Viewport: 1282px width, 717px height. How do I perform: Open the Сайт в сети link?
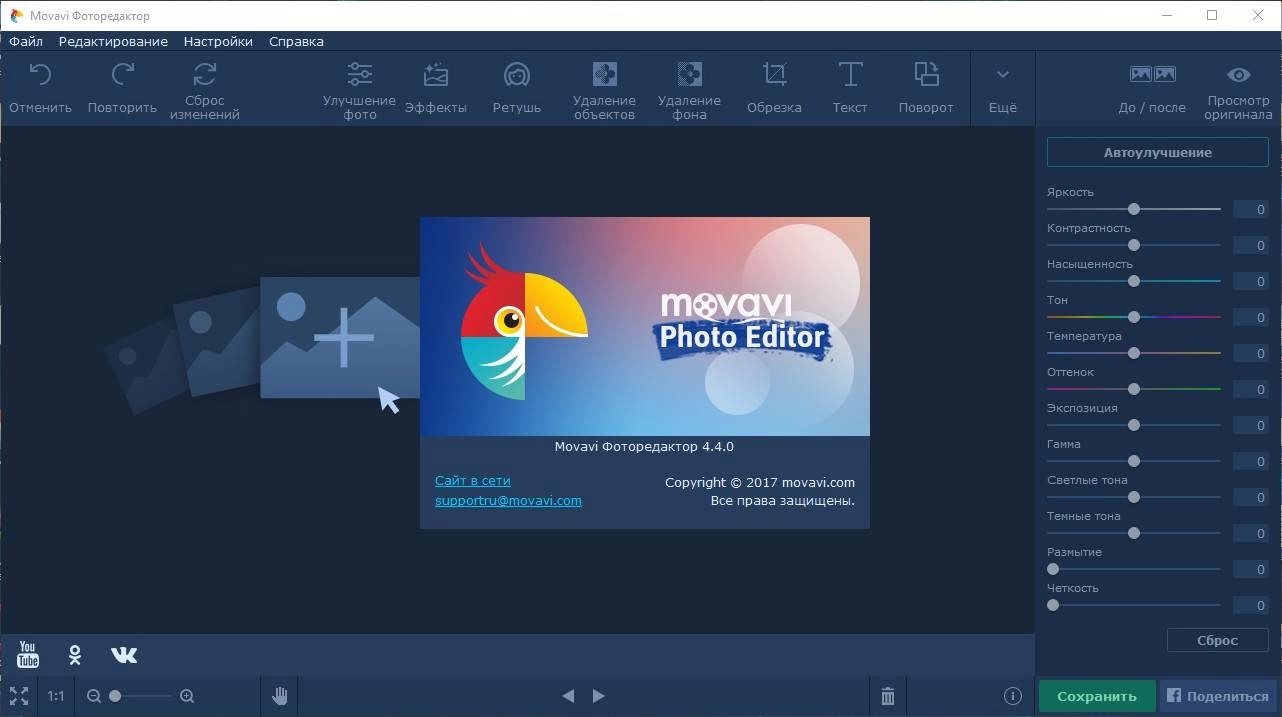[473, 480]
